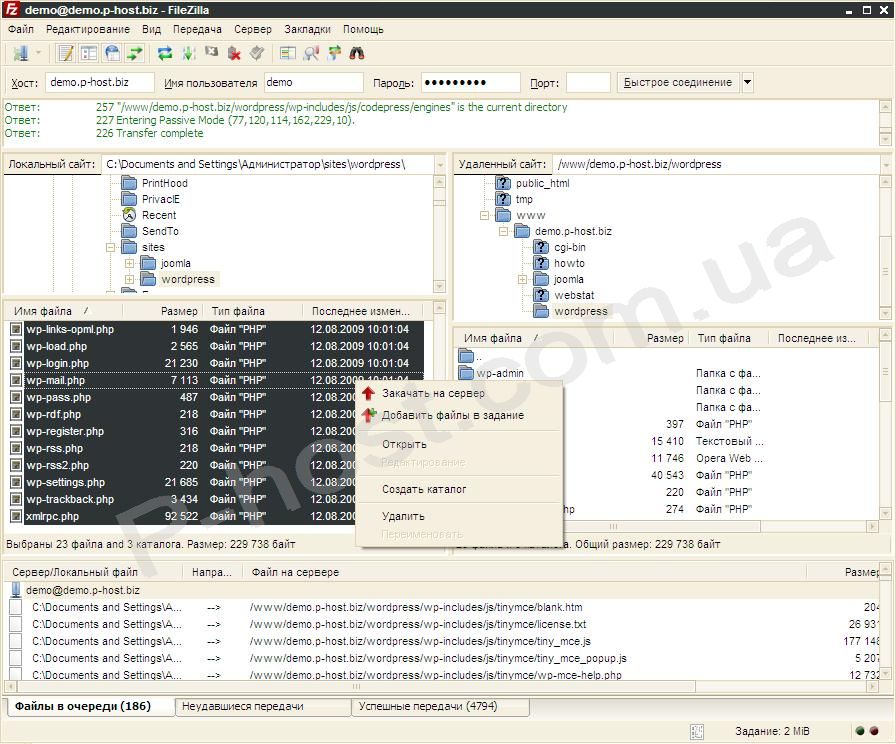
Task: Expand the remote joomla folder node
Action: coord(522,279)
